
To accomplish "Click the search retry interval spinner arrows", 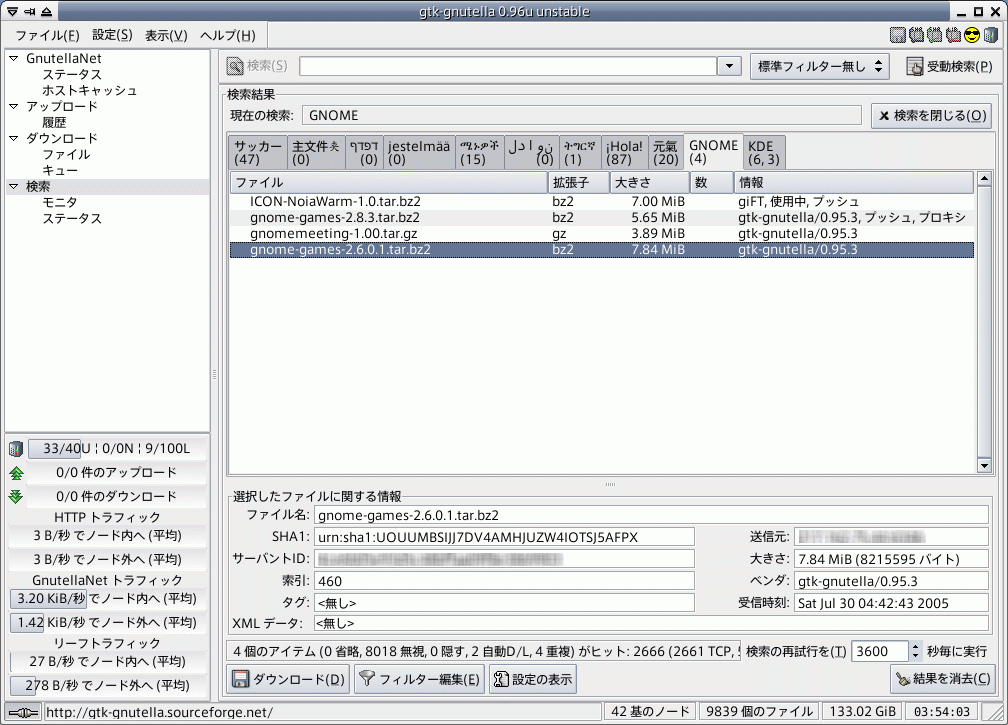I will click(916, 651).
